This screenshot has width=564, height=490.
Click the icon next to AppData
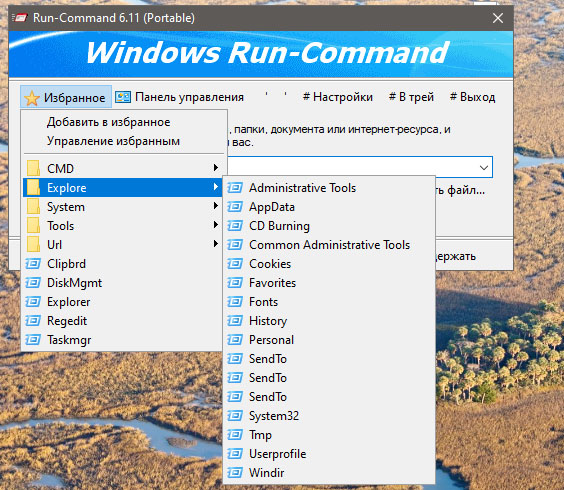click(x=235, y=207)
